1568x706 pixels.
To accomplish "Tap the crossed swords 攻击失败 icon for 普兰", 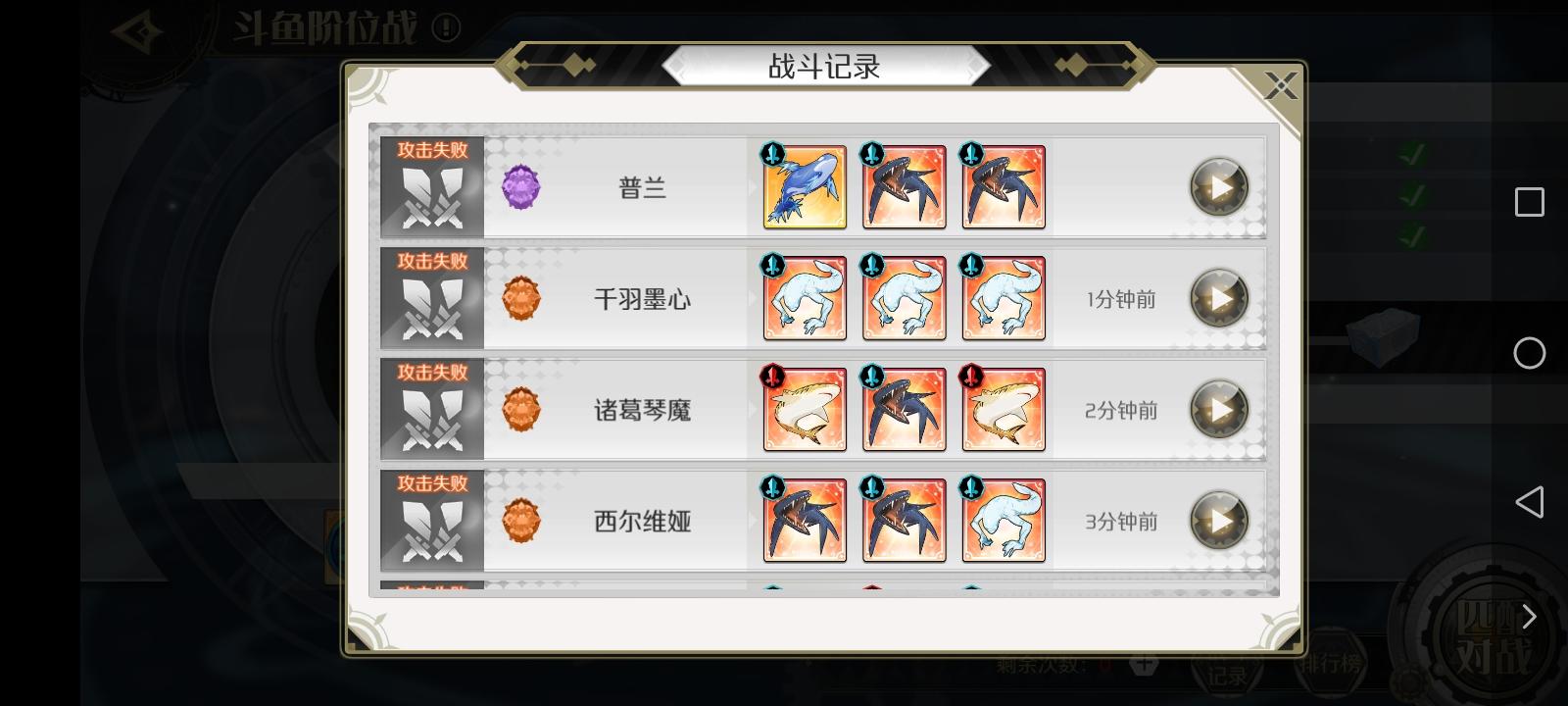I will coord(432,187).
